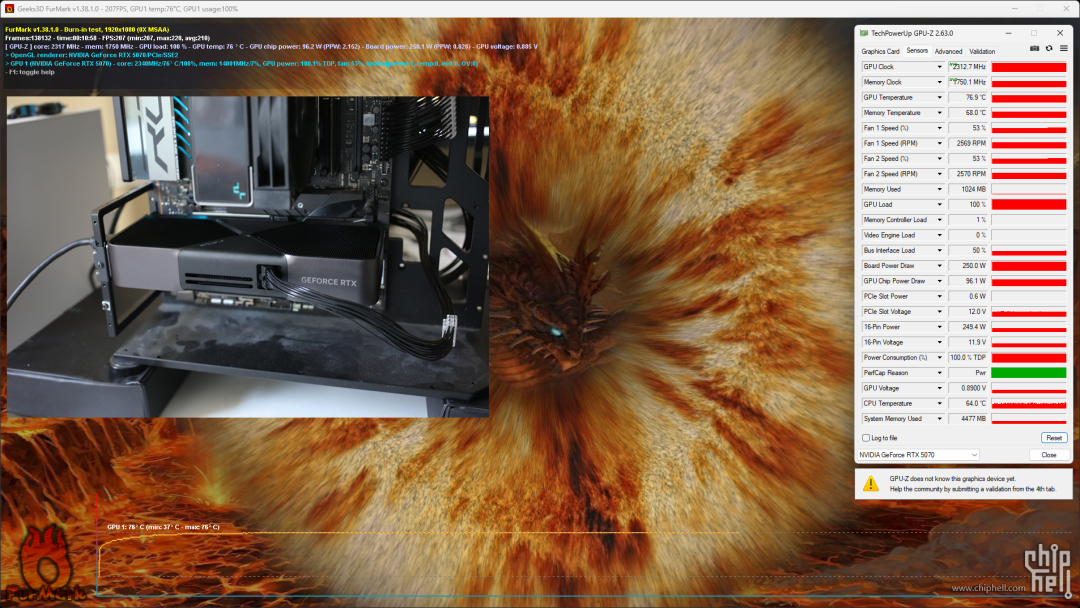Click the FurMark Burn-in test header line

click(x=87, y=30)
